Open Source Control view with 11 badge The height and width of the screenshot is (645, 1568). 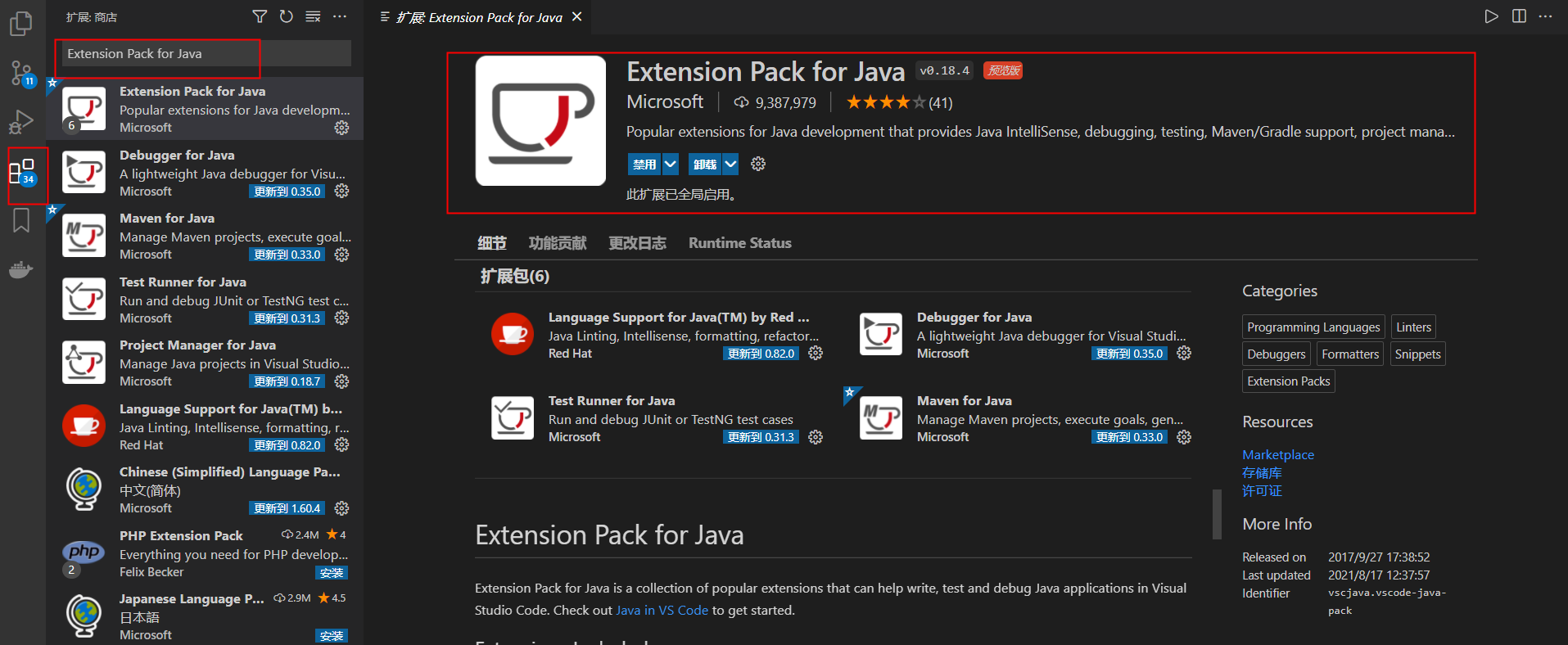click(x=22, y=74)
